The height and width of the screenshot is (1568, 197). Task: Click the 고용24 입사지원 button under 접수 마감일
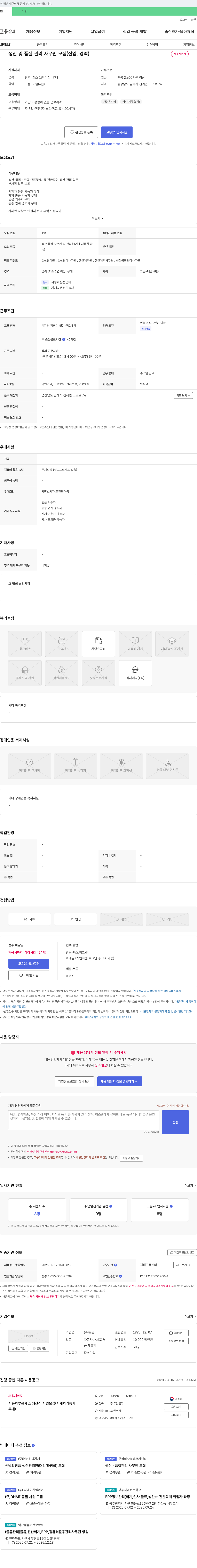coord(29,963)
